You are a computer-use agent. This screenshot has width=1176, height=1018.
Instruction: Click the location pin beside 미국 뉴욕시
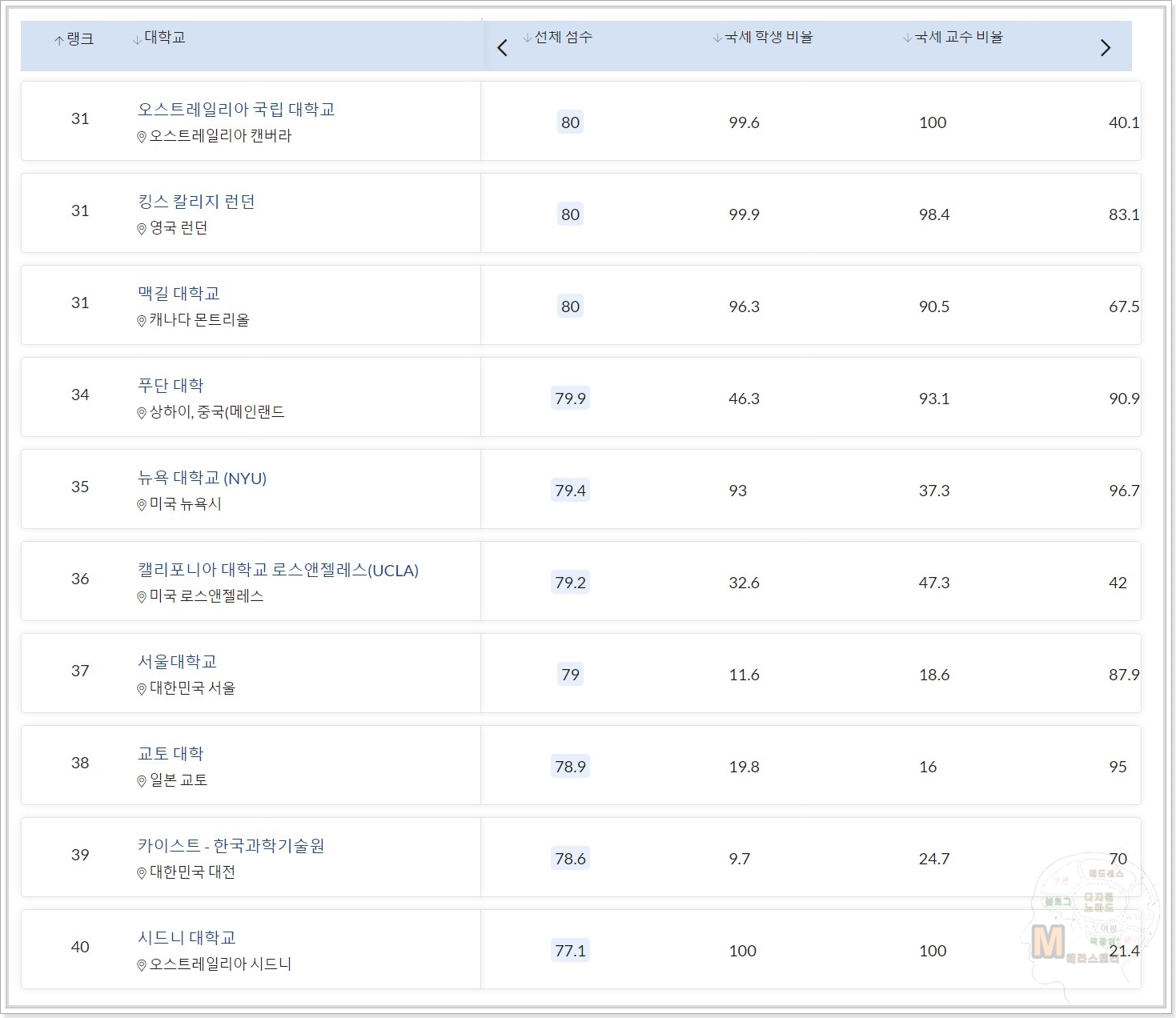point(142,505)
